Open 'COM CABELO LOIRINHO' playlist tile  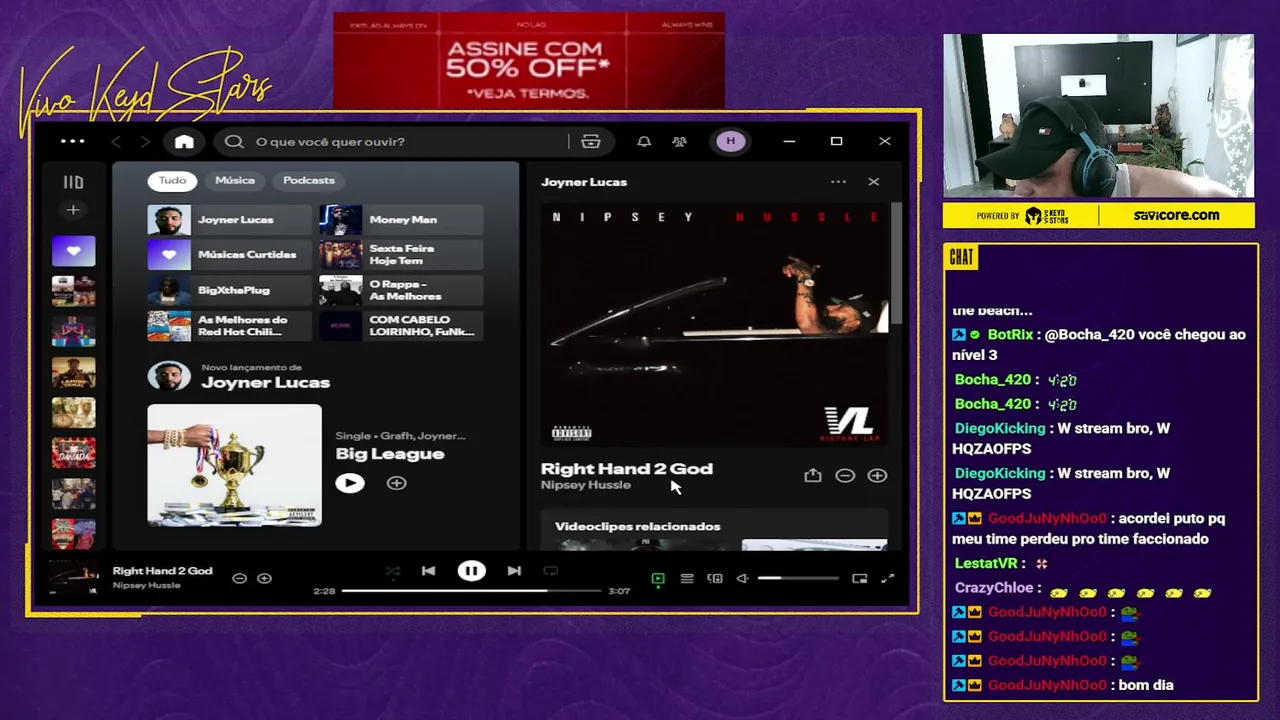coord(401,325)
